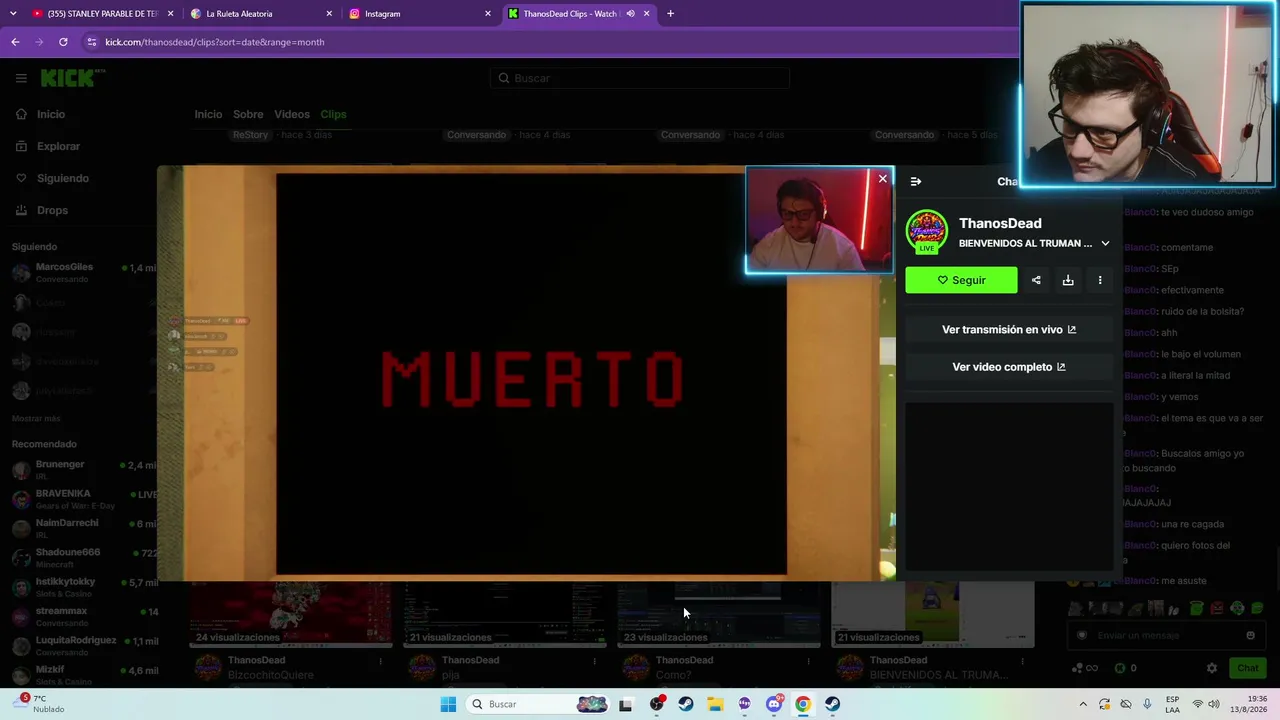Open the emoji picker in chat input
Screen dimensions: 1280x720
pyautogui.click(x=1250, y=635)
